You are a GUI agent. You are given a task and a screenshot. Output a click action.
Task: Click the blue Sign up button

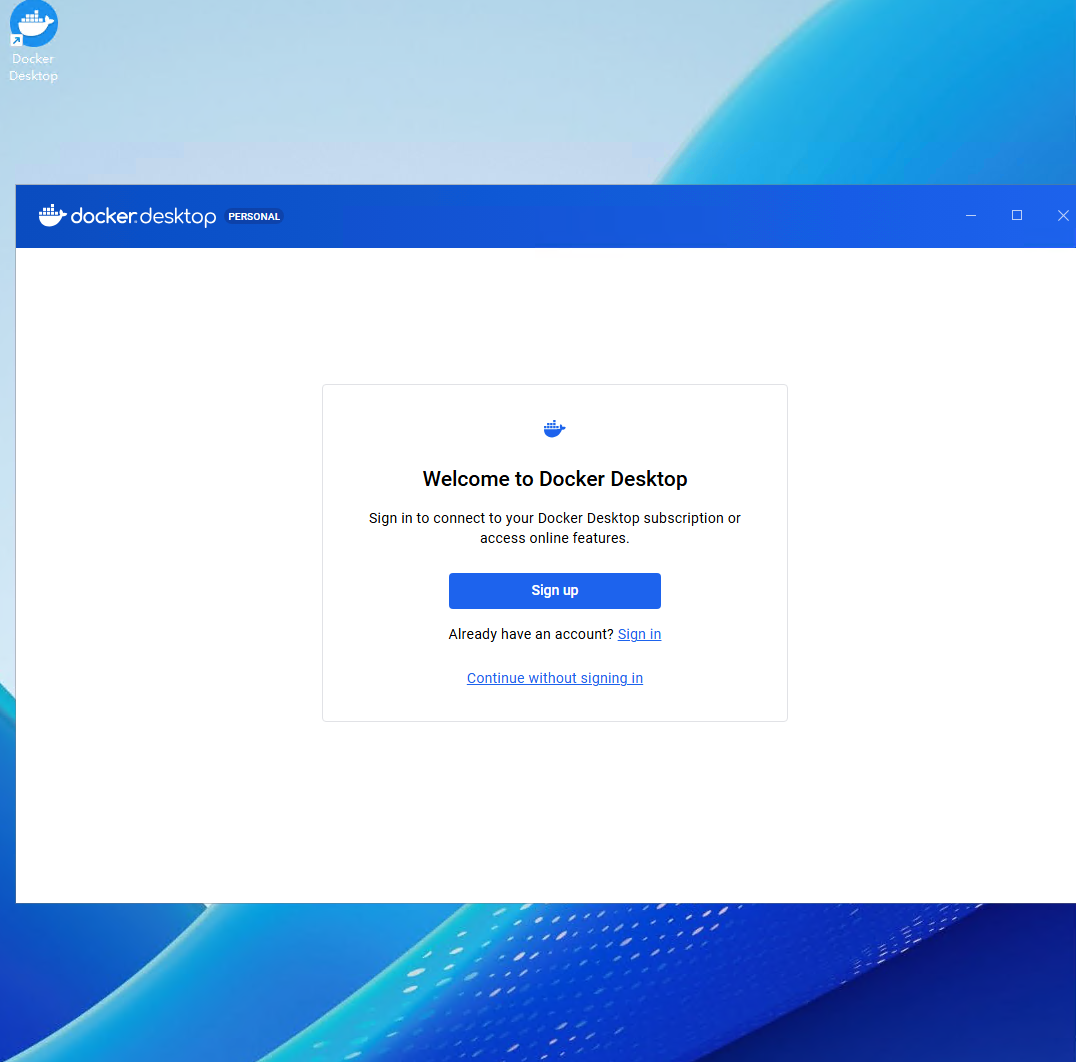[x=554, y=591]
